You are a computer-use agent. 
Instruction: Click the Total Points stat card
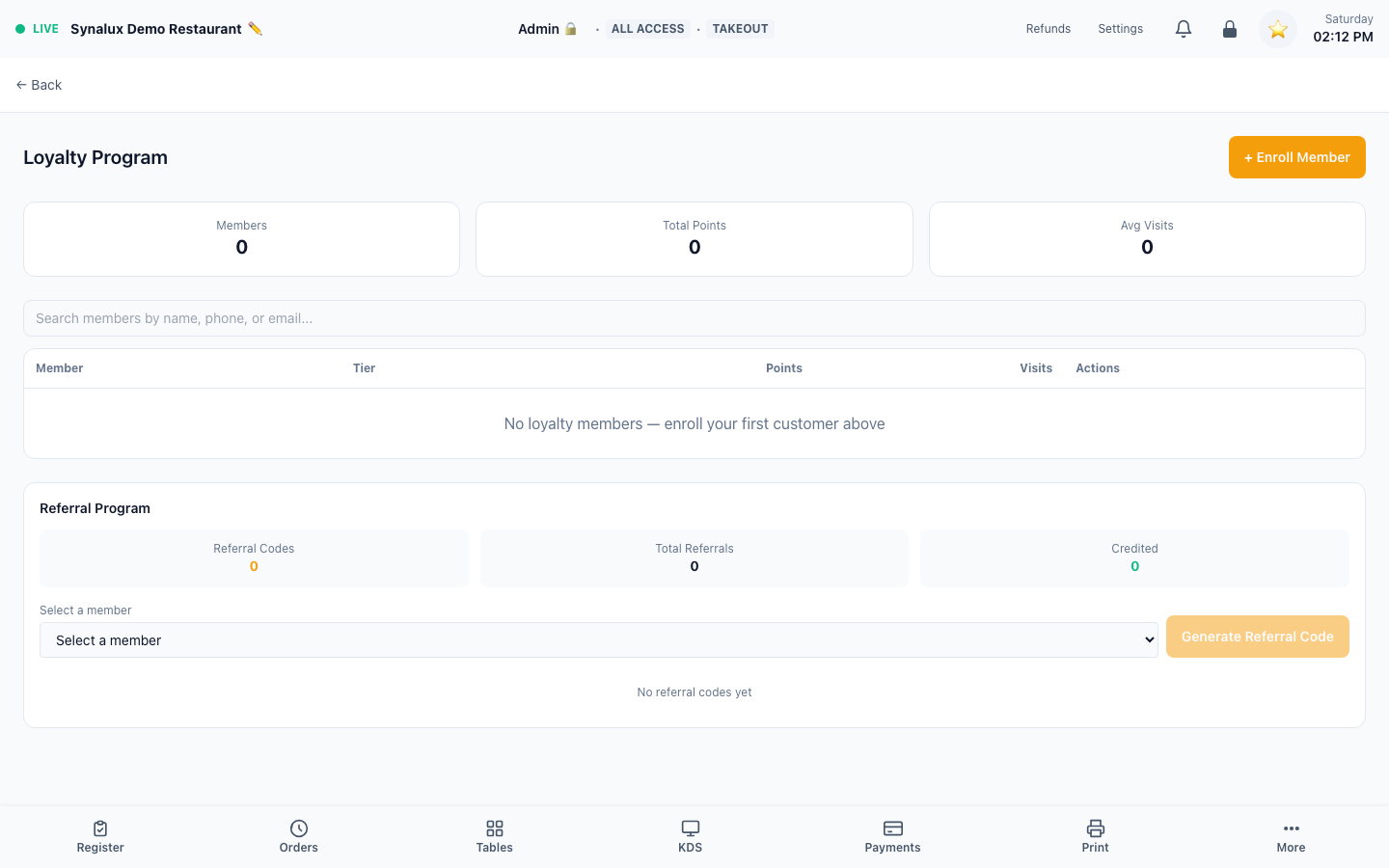coord(694,239)
